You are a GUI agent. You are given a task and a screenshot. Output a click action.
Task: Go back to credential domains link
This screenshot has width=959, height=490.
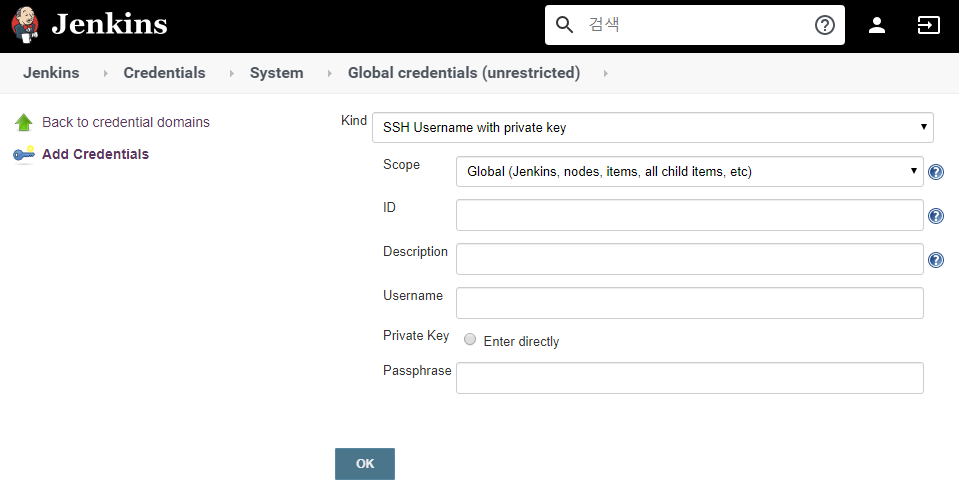[126, 122]
